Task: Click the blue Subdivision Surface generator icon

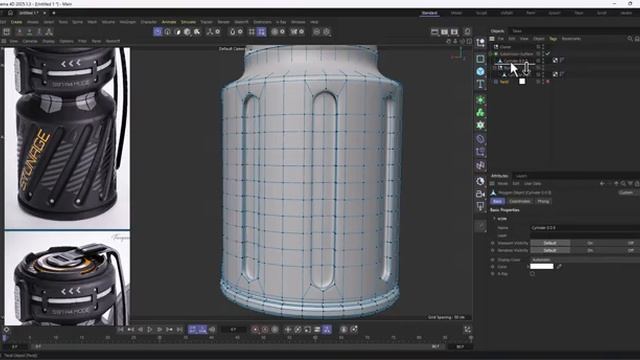Action: (480, 71)
